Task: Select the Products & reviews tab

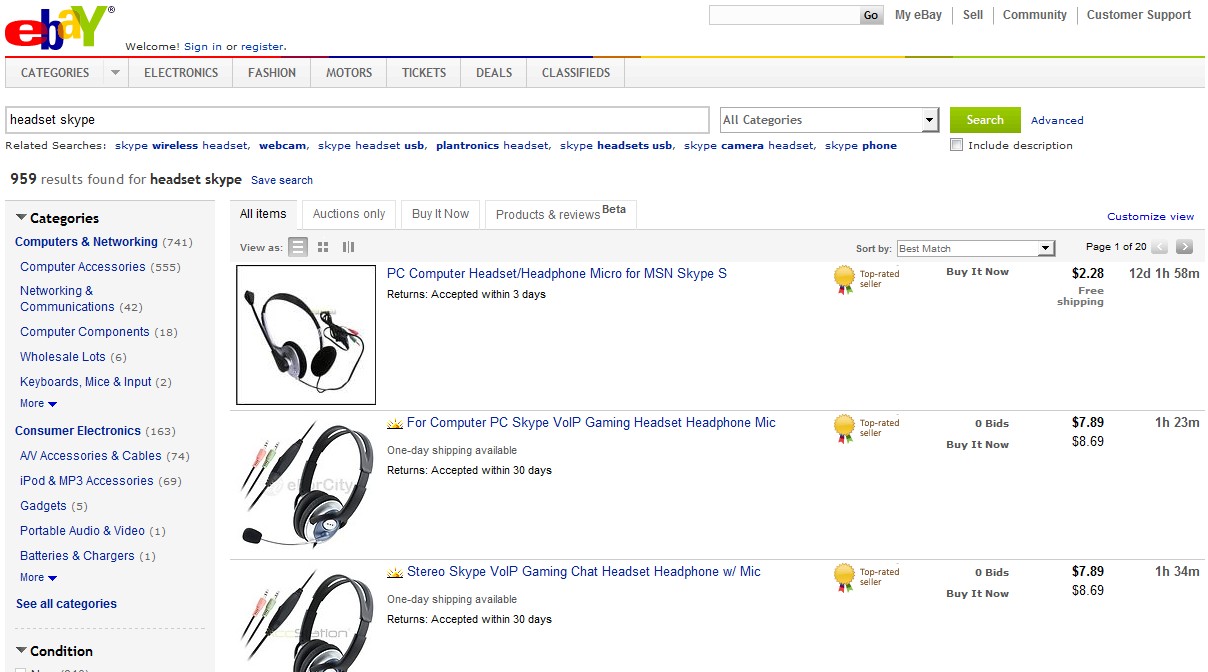Action: pos(561,214)
